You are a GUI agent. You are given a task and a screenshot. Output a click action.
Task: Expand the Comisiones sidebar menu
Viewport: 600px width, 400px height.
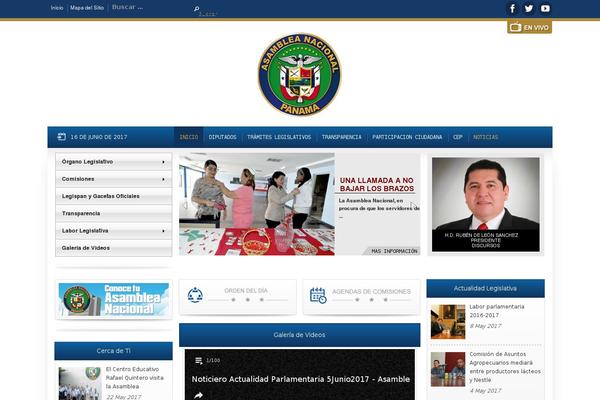click(x=163, y=179)
